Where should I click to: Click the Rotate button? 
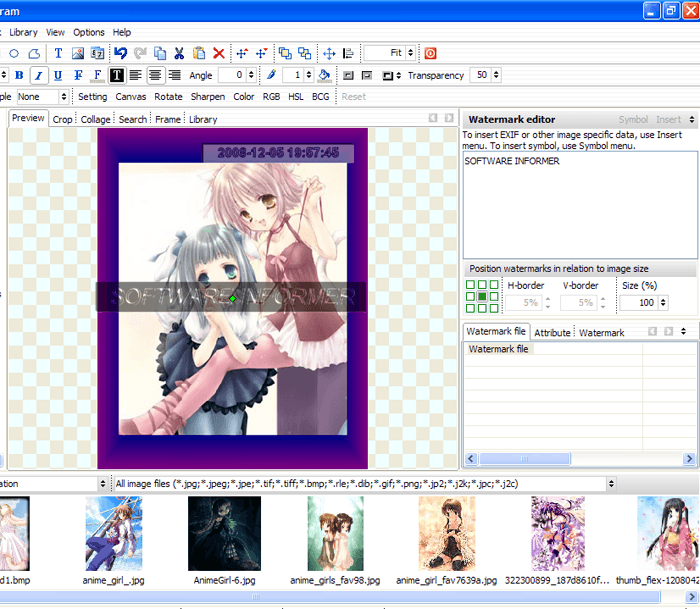click(168, 97)
